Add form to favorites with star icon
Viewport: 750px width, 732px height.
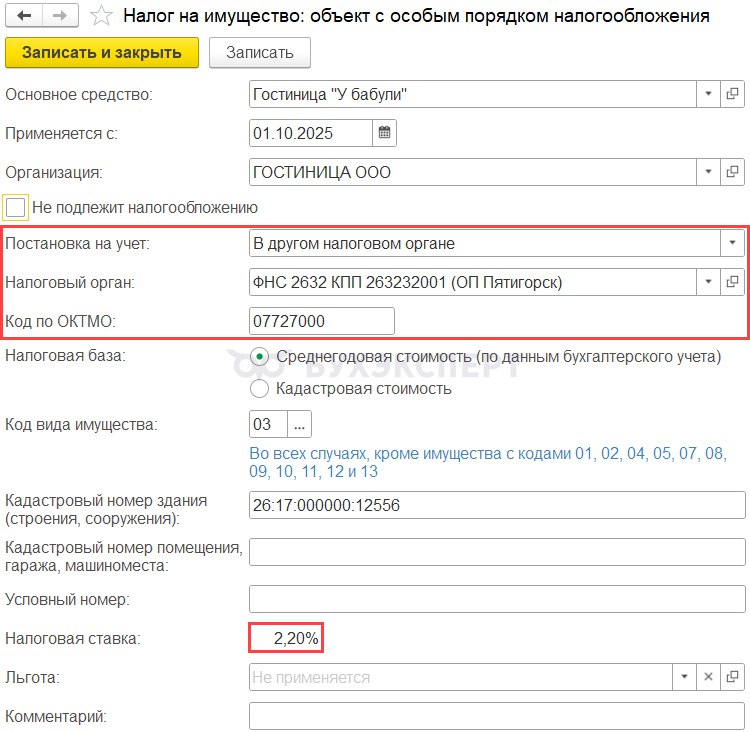pos(101,16)
